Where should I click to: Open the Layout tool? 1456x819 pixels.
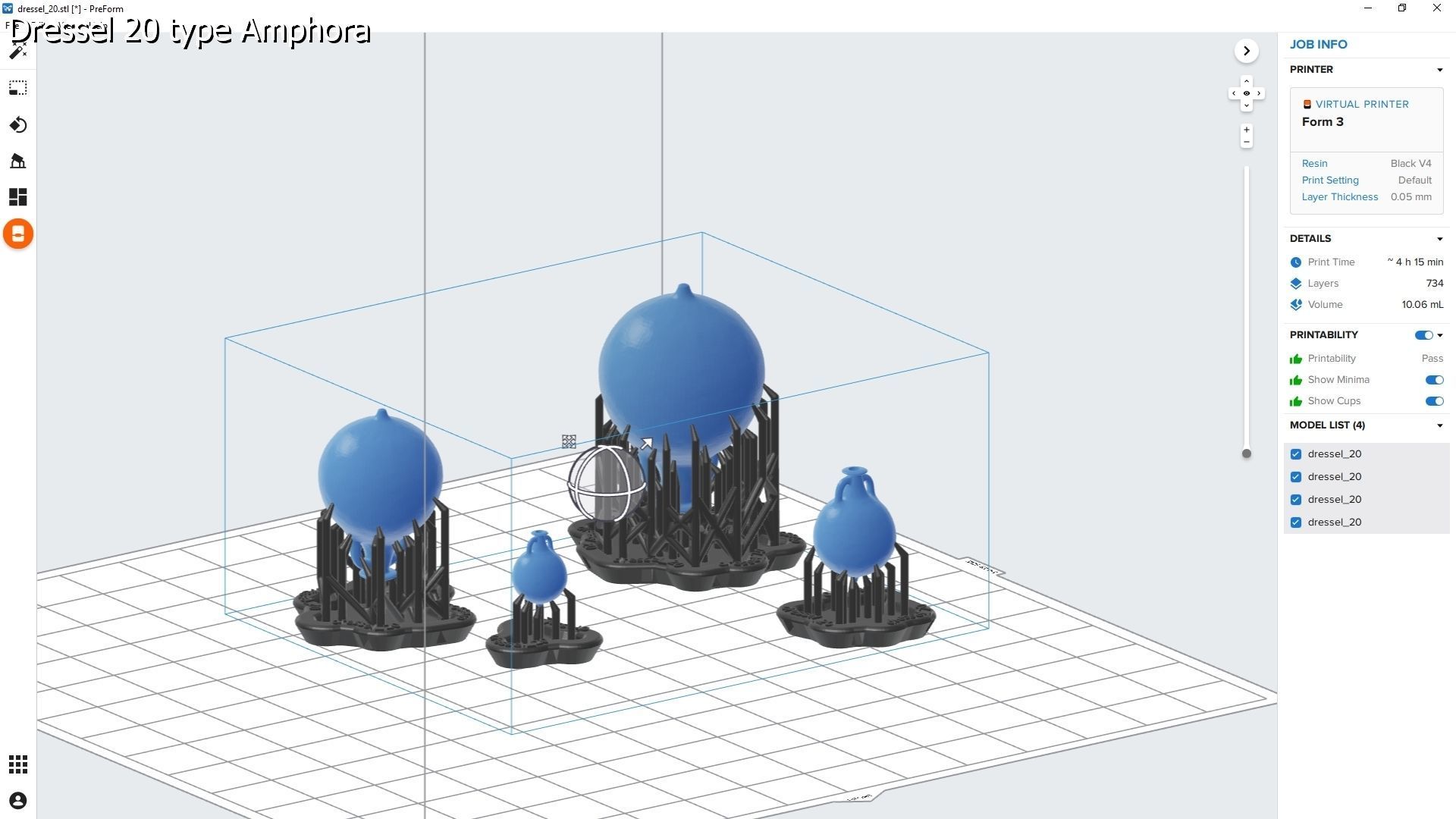click(18, 197)
